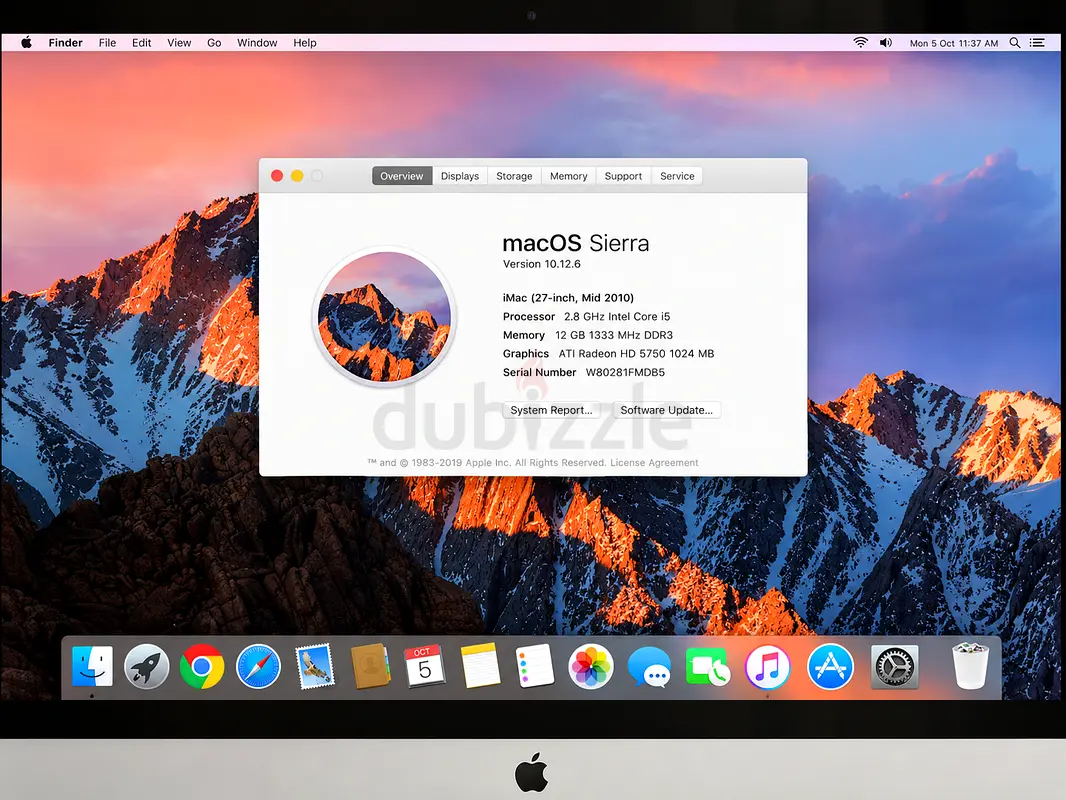Open Finder from the Dock
Screen dimensions: 1066x800
92,666
